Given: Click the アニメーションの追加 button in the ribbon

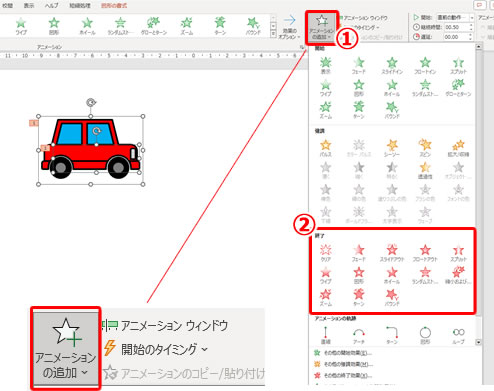Looking at the screenshot, I should click(x=322, y=28).
